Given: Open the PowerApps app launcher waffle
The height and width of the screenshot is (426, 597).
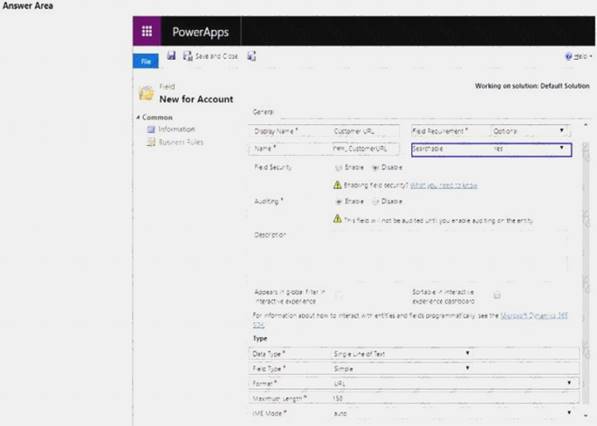Looking at the screenshot, I should tap(147, 31).
